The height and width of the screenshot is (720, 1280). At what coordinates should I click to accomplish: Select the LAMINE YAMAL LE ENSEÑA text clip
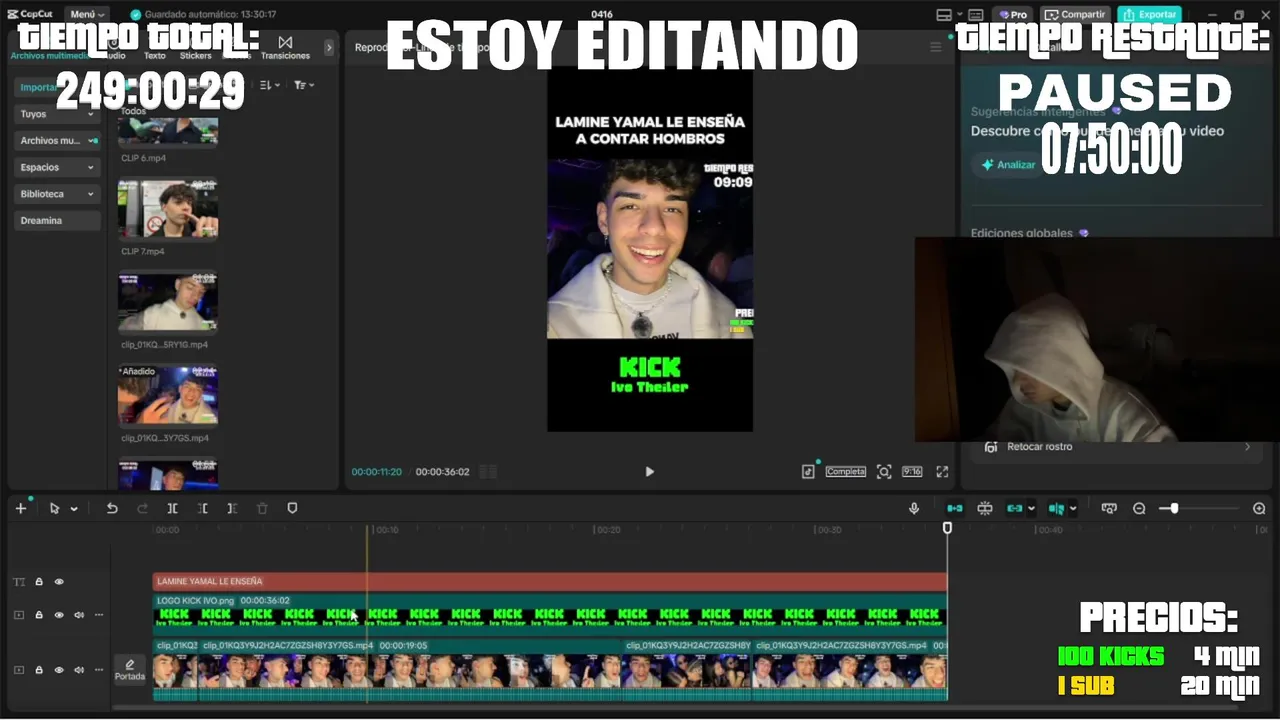[550, 581]
